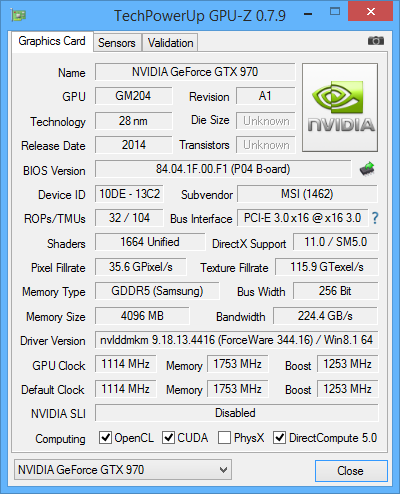
Task: Toggle the DirectCompute 5.0 checkbox
Action: tap(279, 437)
